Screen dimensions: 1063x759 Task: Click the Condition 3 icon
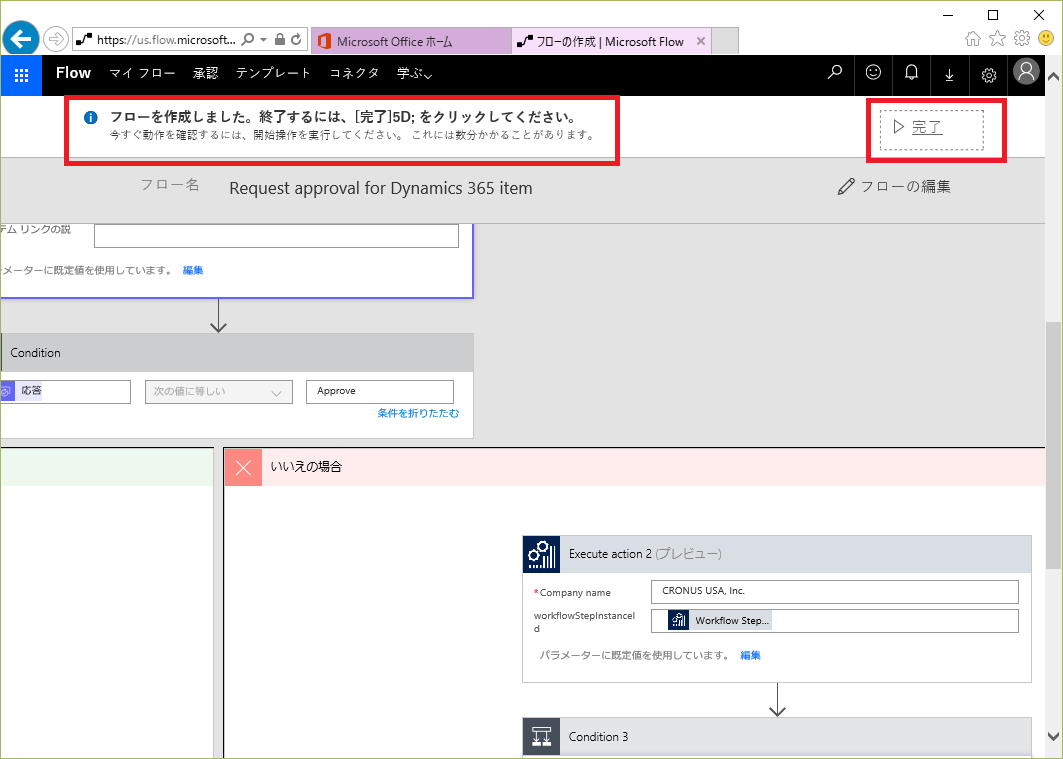point(541,737)
